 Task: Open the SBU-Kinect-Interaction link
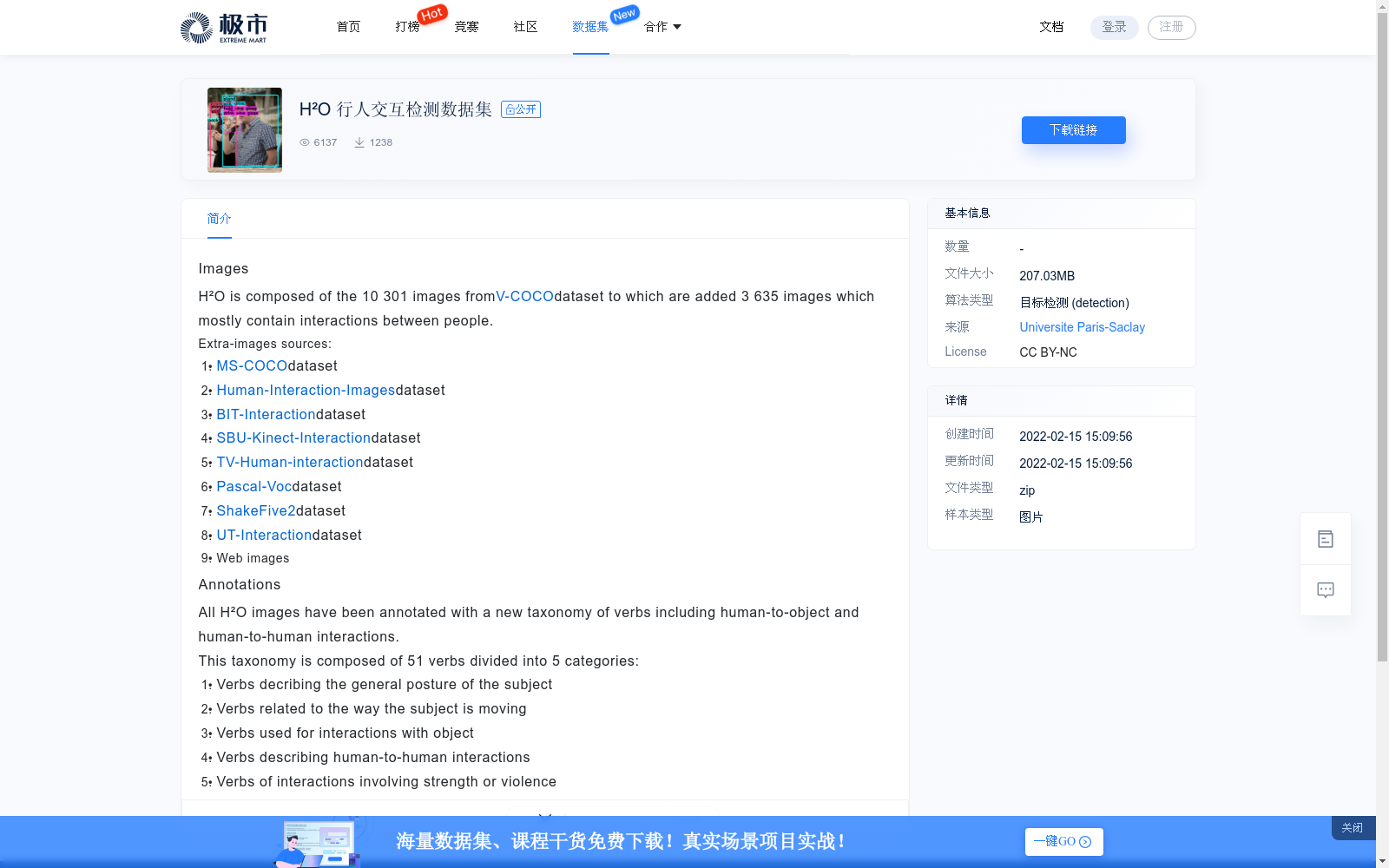point(293,438)
